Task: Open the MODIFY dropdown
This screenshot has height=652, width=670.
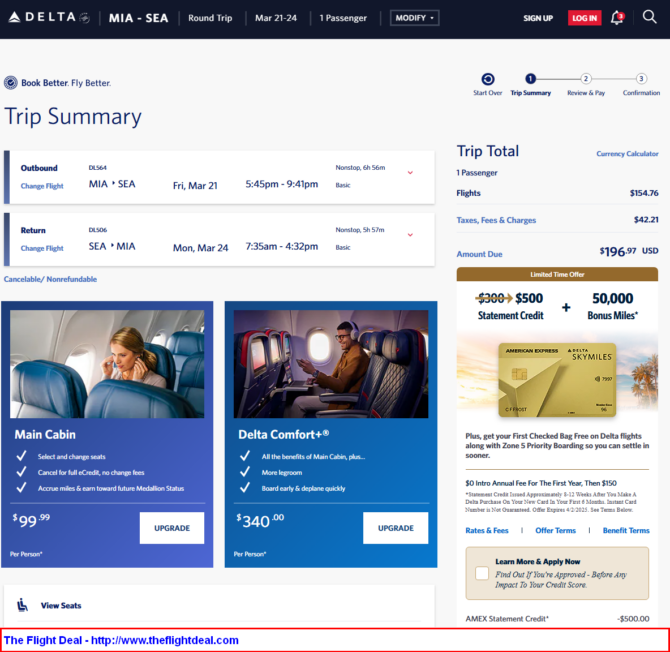Action: [x=414, y=18]
